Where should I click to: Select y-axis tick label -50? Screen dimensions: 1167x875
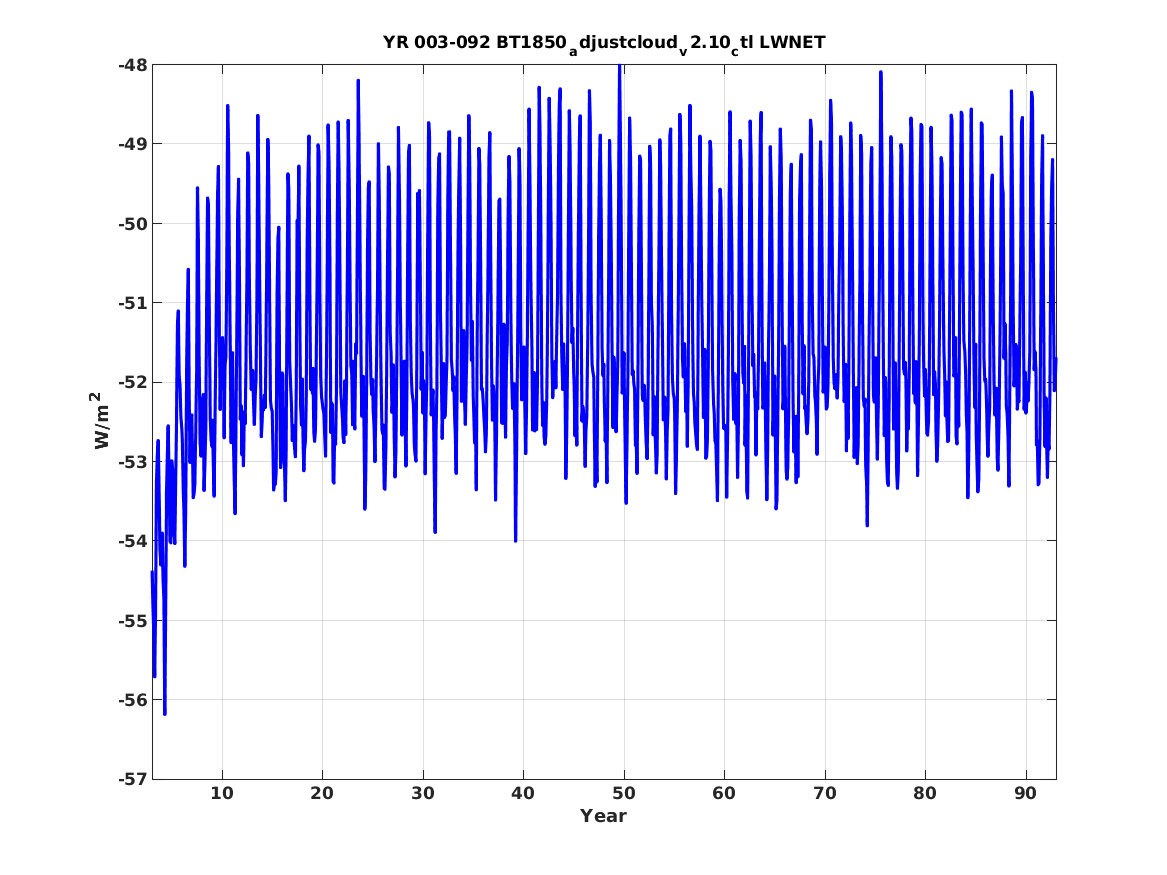click(133, 223)
